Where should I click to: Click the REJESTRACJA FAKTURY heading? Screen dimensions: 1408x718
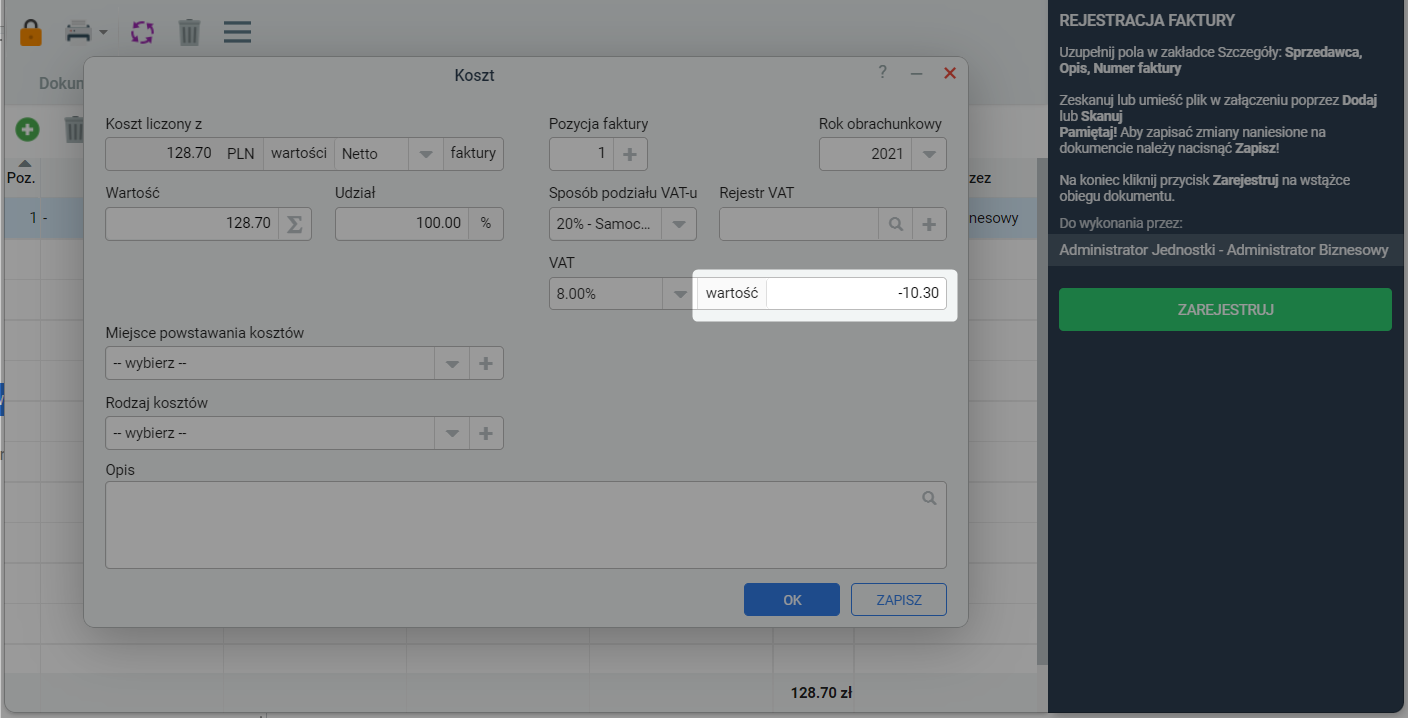pyautogui.click(x=1147, y=20)
